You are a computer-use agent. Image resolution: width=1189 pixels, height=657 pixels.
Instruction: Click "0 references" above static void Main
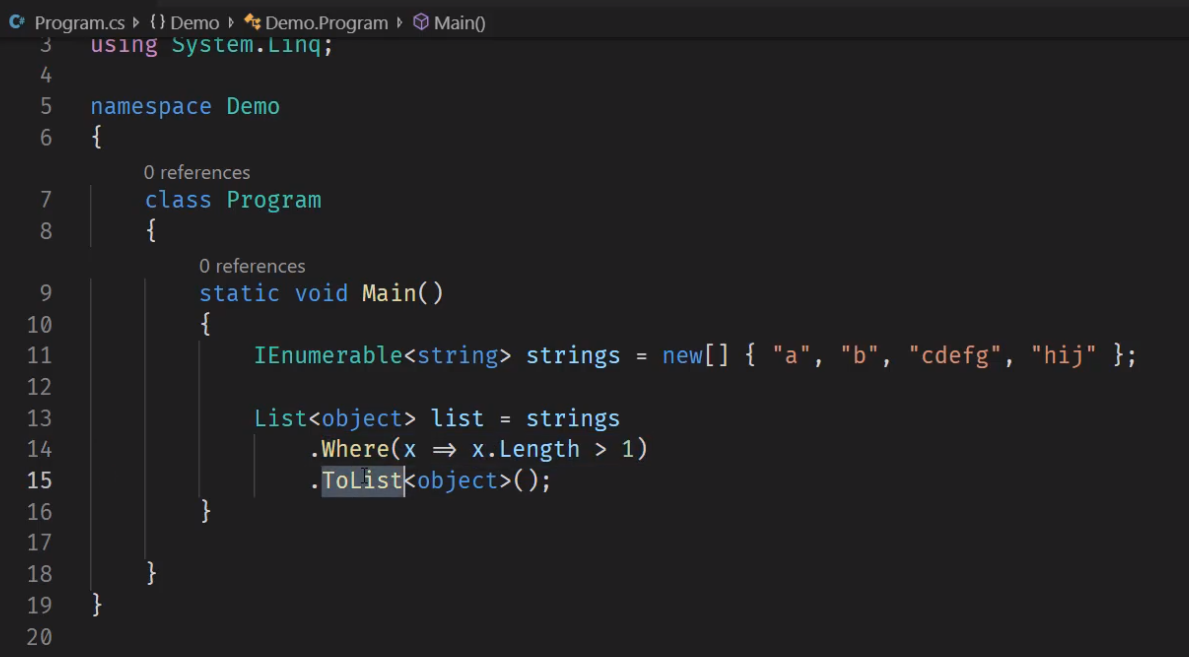(252, 266)
